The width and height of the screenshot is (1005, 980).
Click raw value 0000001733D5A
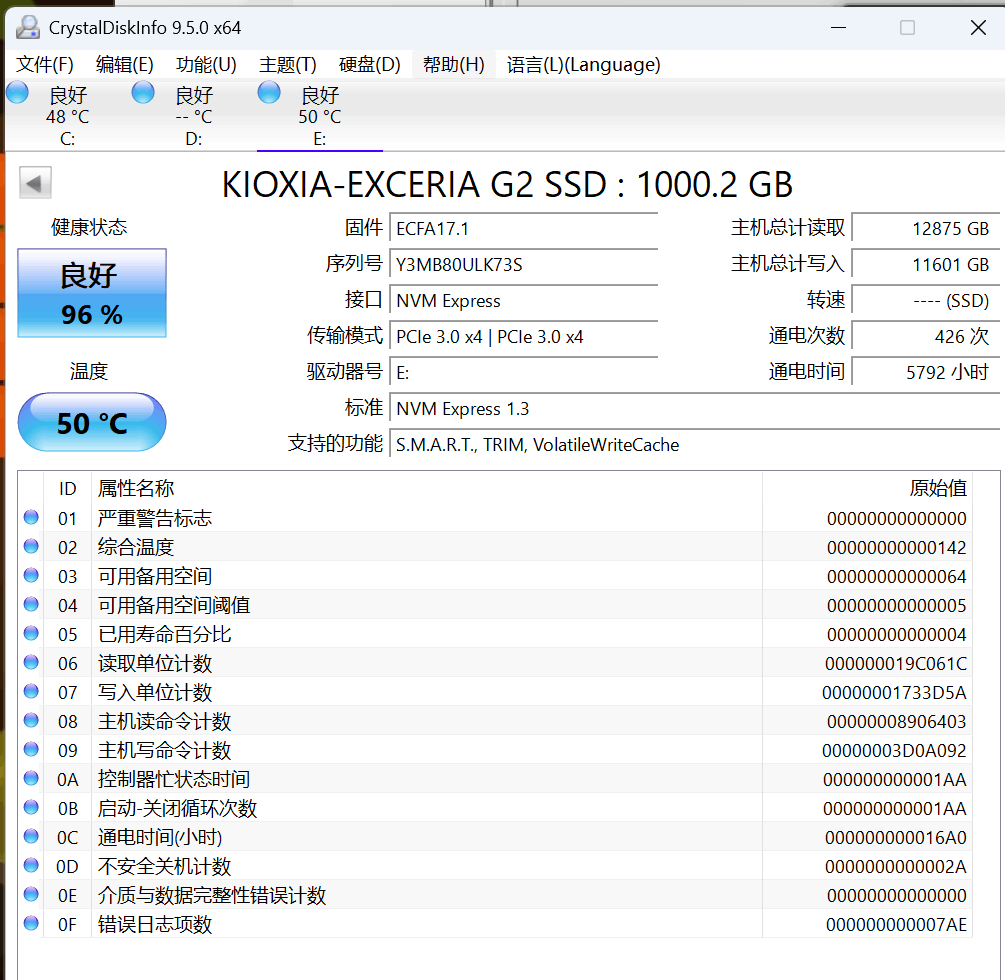(894, 692)
